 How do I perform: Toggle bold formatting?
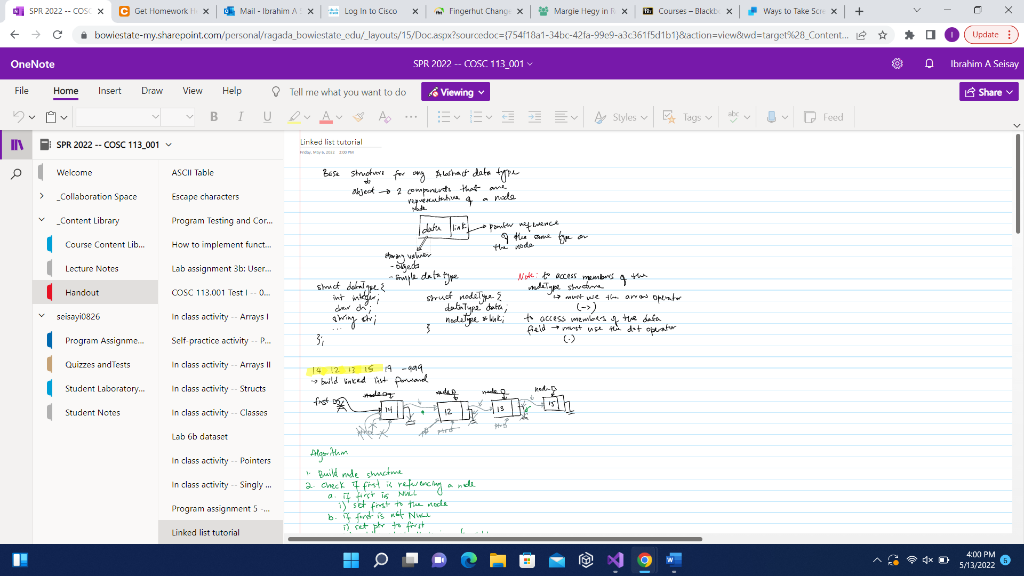click(216, 116)
